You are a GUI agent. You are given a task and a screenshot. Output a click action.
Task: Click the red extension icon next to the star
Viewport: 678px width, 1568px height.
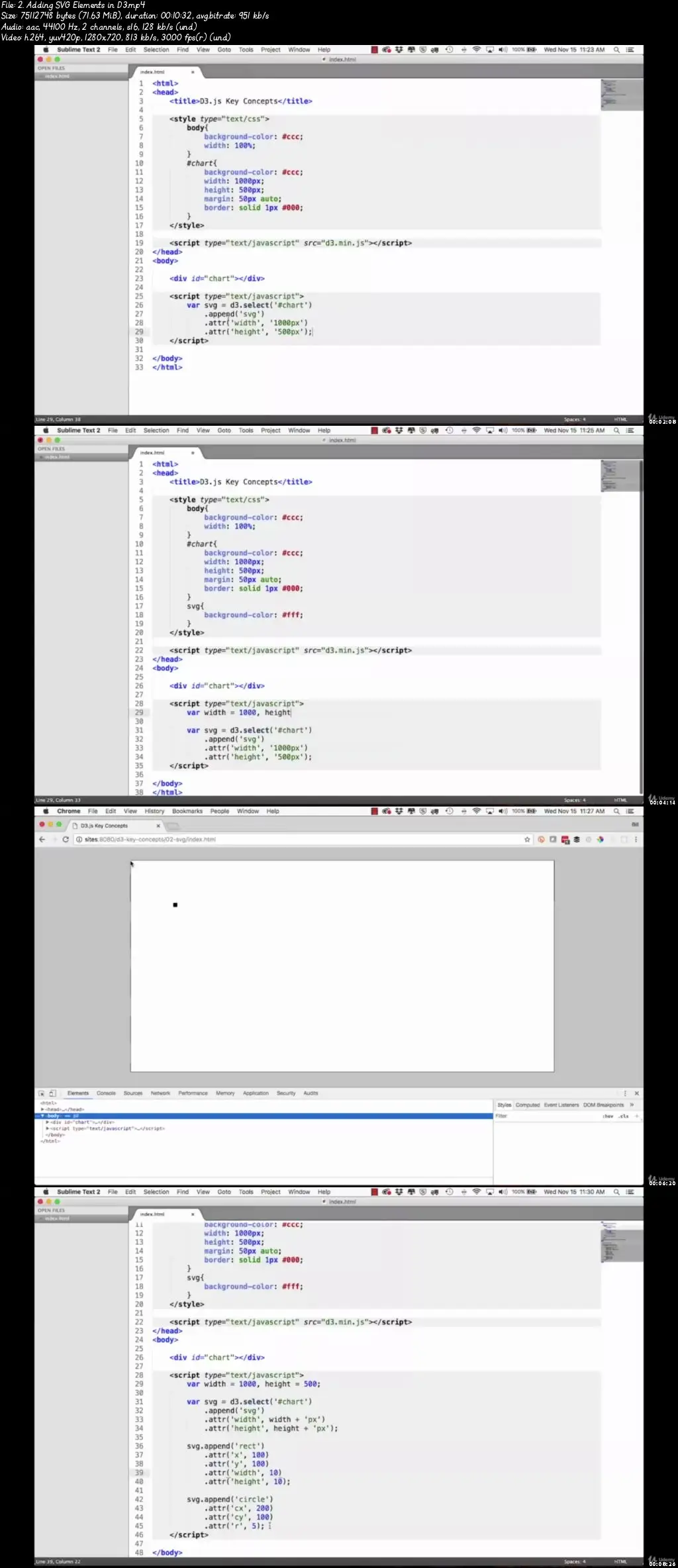(x=541, y=839)
